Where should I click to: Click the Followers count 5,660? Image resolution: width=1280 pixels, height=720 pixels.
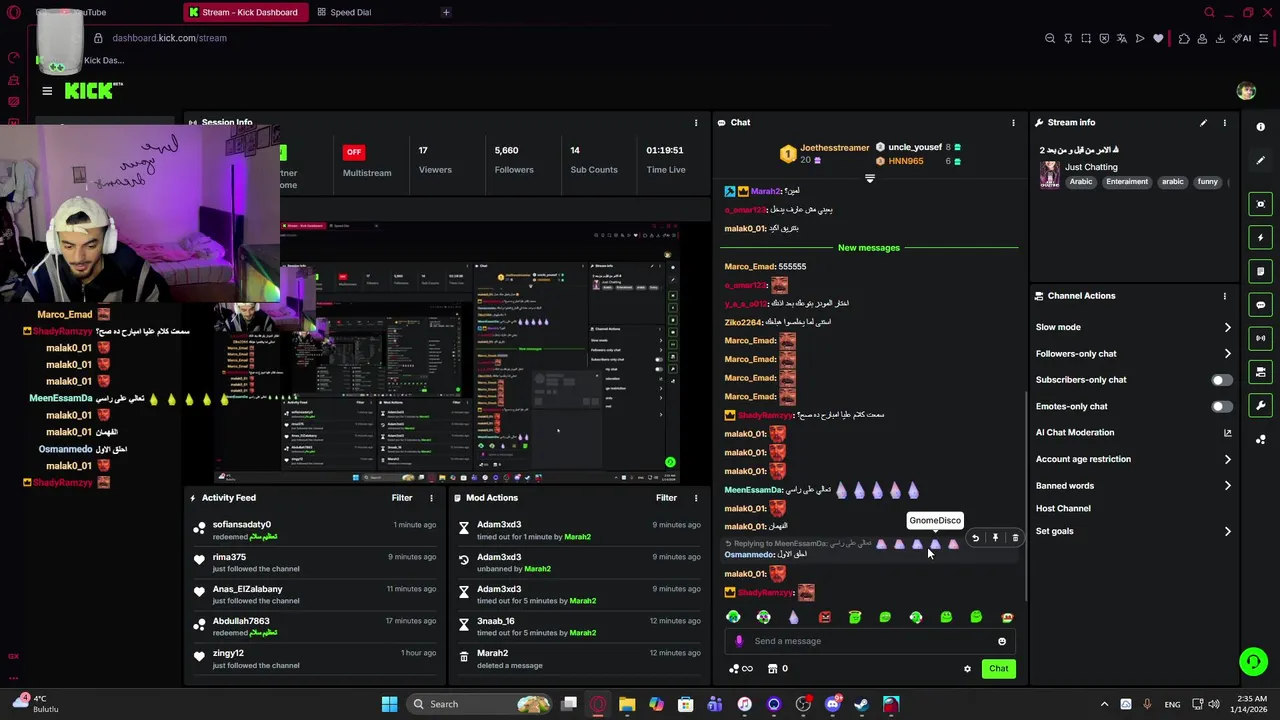506,151
